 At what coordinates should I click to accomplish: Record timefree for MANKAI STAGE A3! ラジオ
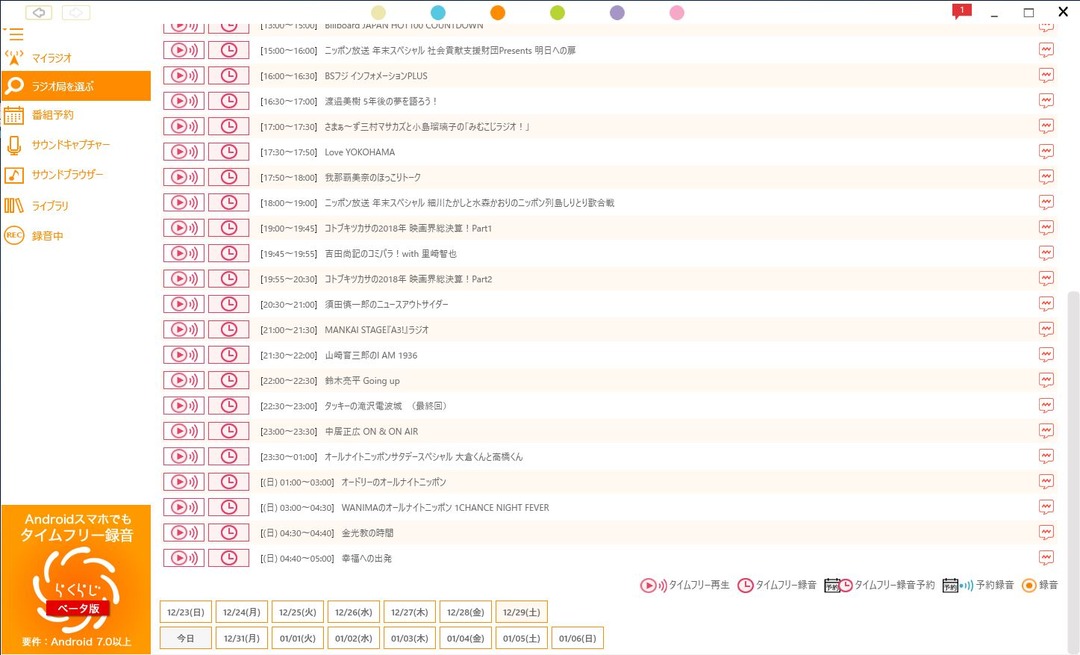pyautogui.click(x=229, y=329)
